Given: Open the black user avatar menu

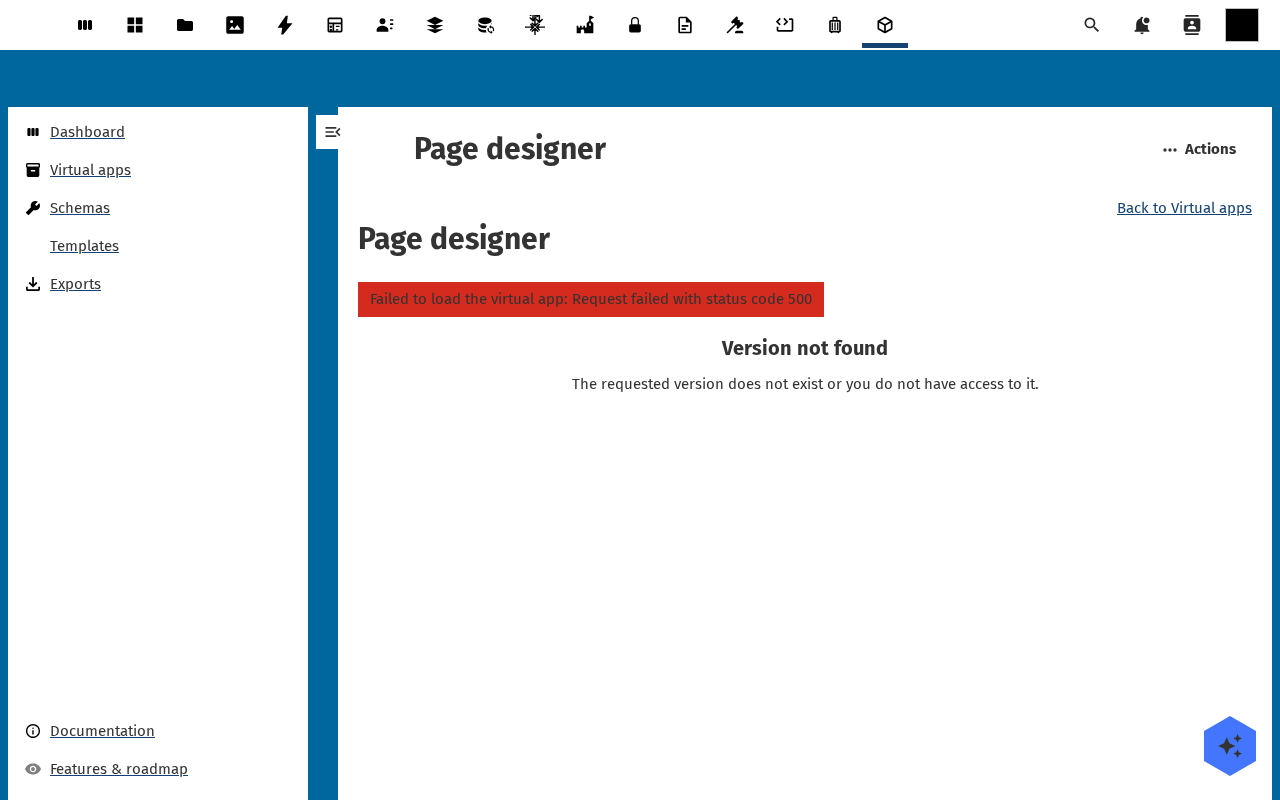Looking at the screenshot, I should tap(1242, 25).
